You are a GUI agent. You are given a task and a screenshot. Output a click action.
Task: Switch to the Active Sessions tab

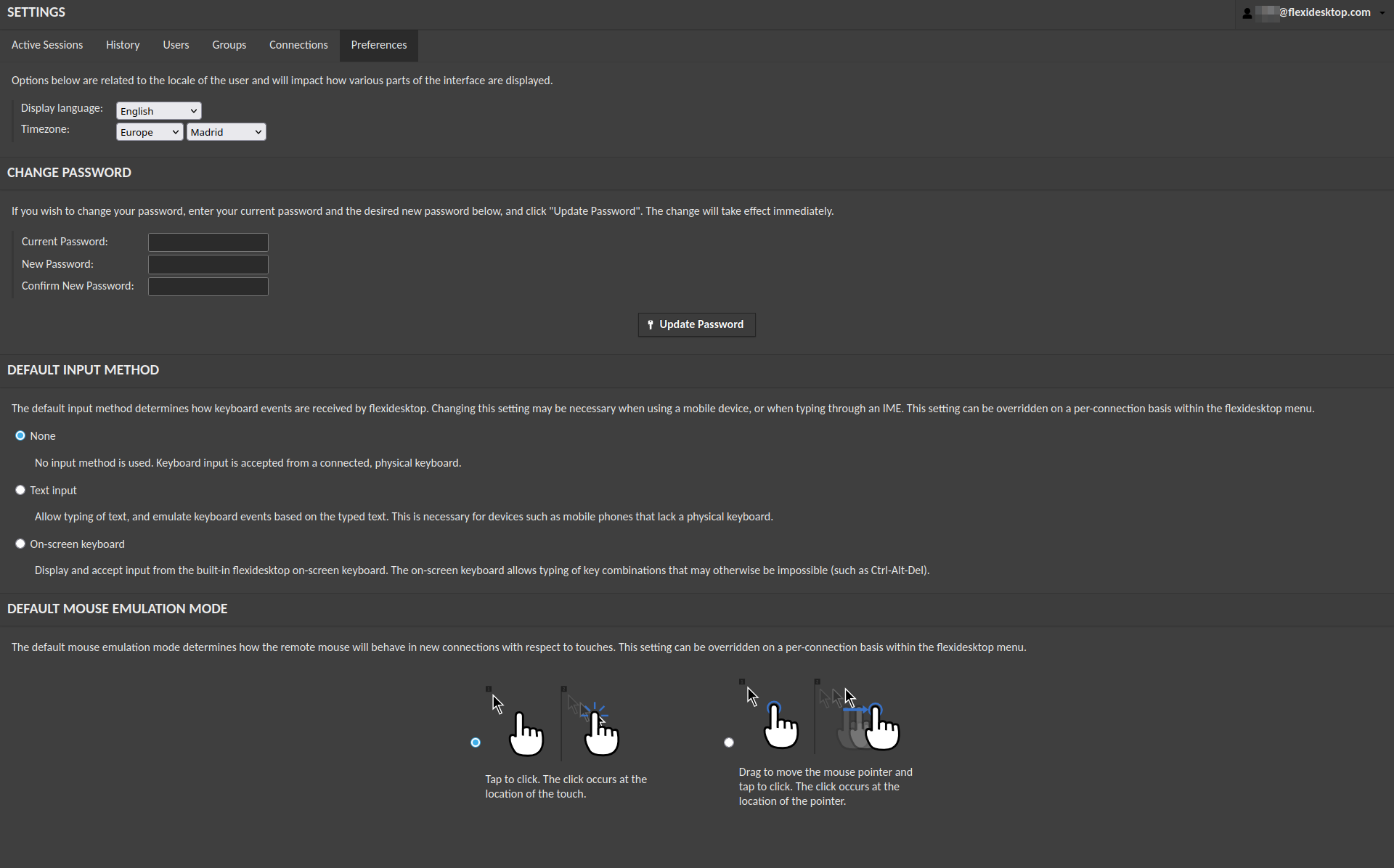tap(47, 45)
